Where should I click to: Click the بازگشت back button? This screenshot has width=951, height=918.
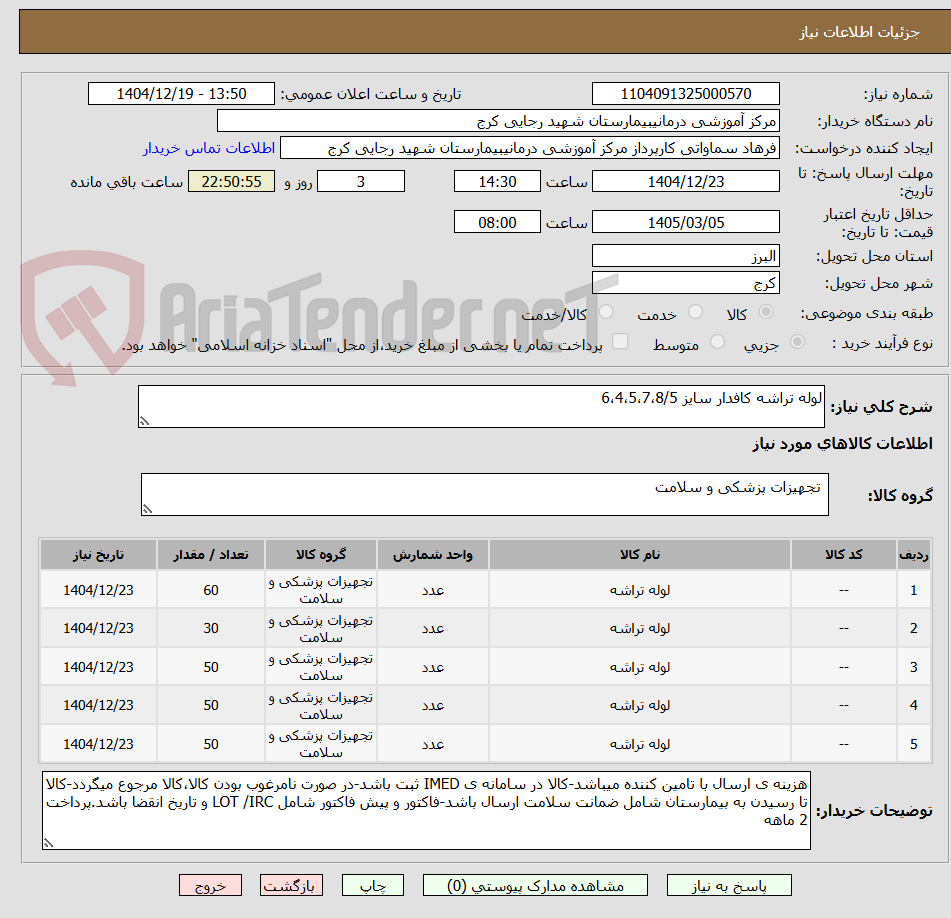click(291, 885)
